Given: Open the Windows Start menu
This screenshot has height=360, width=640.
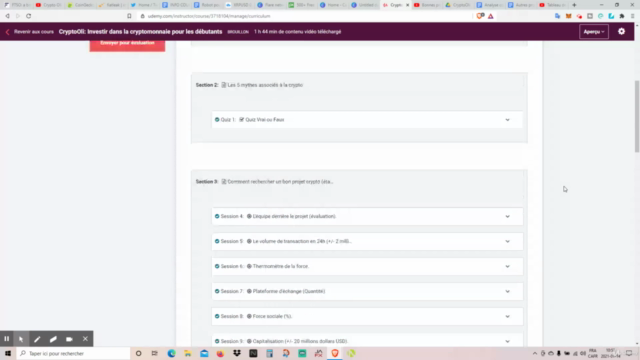Looking at the screenshot, I should click(8, 353).
